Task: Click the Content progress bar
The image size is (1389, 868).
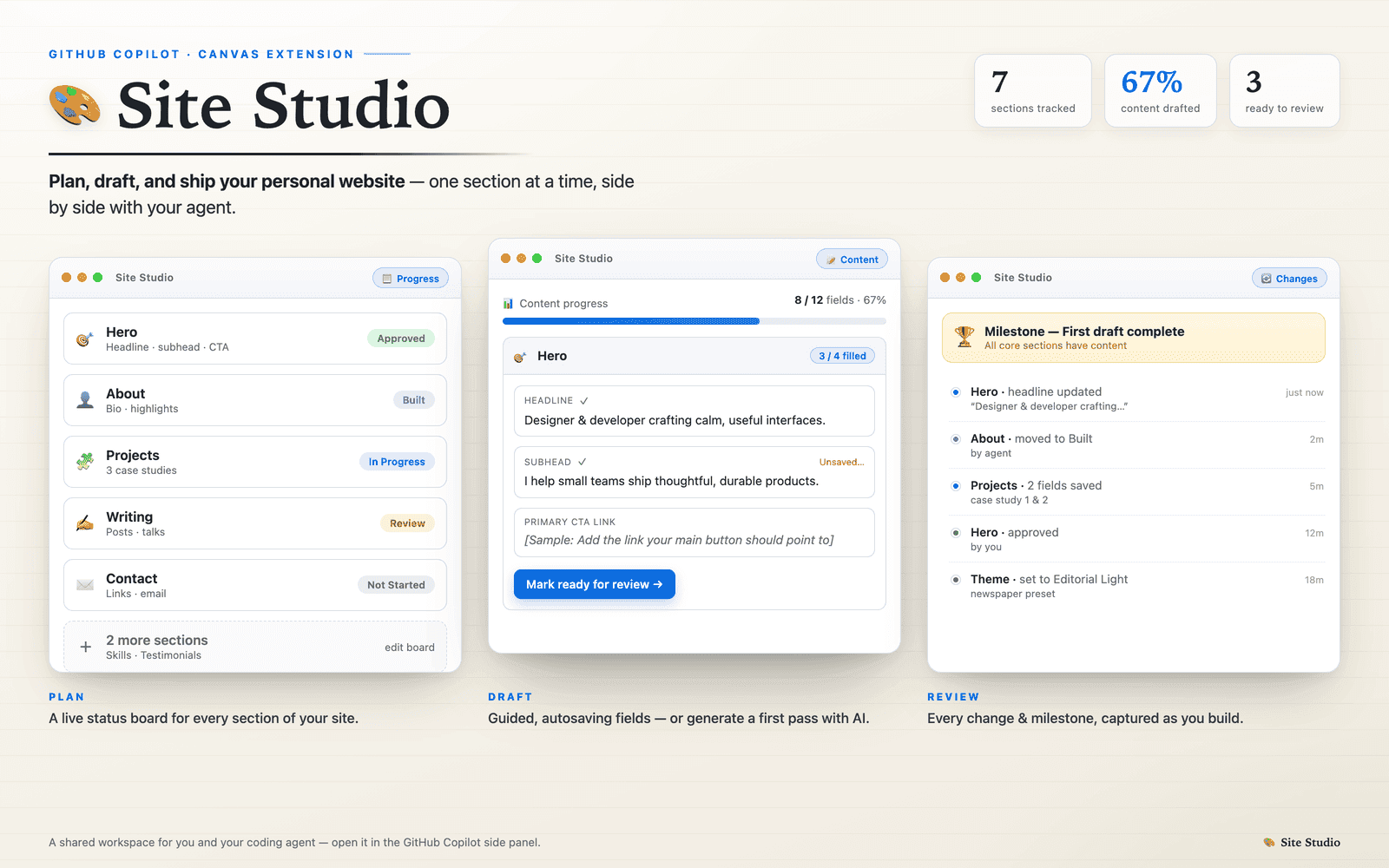Action: click(694, 321)
